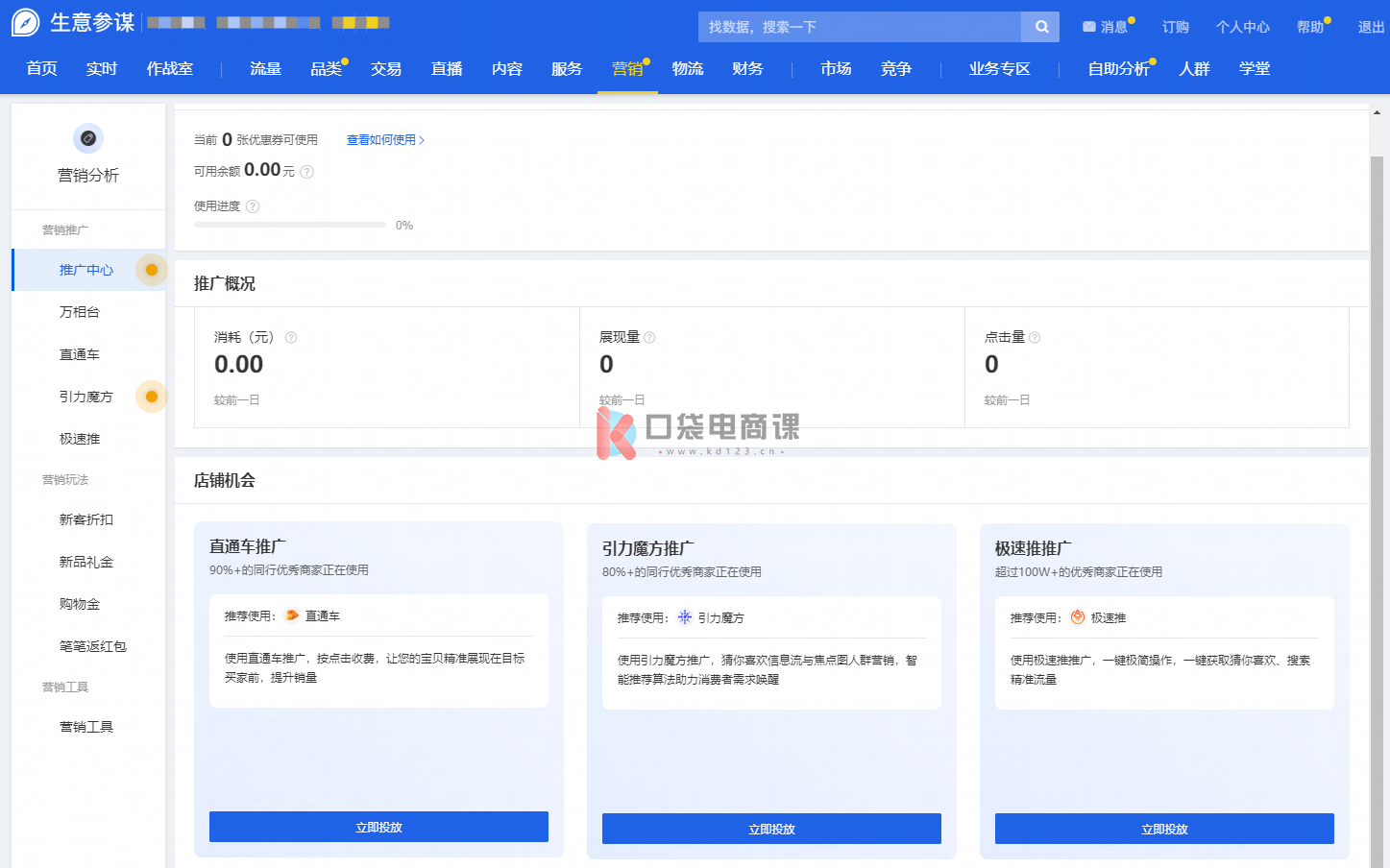Go to the 财务 tab
This screenshot has height=868, width=1390.
pyautogui.click(x=747, y=69)
